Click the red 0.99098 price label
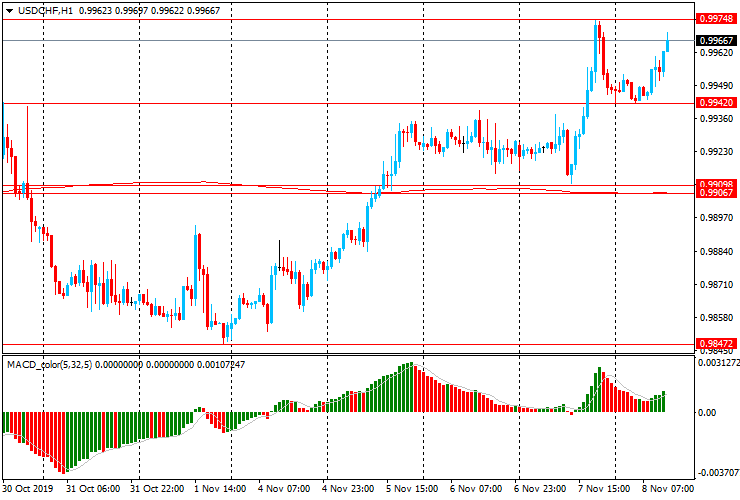This screenshot has height=500, width=740. pyautogui.click(x=714, y=185)
